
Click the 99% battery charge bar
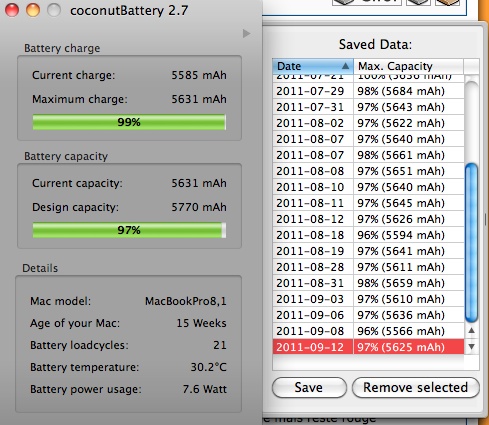coord(129,122)
